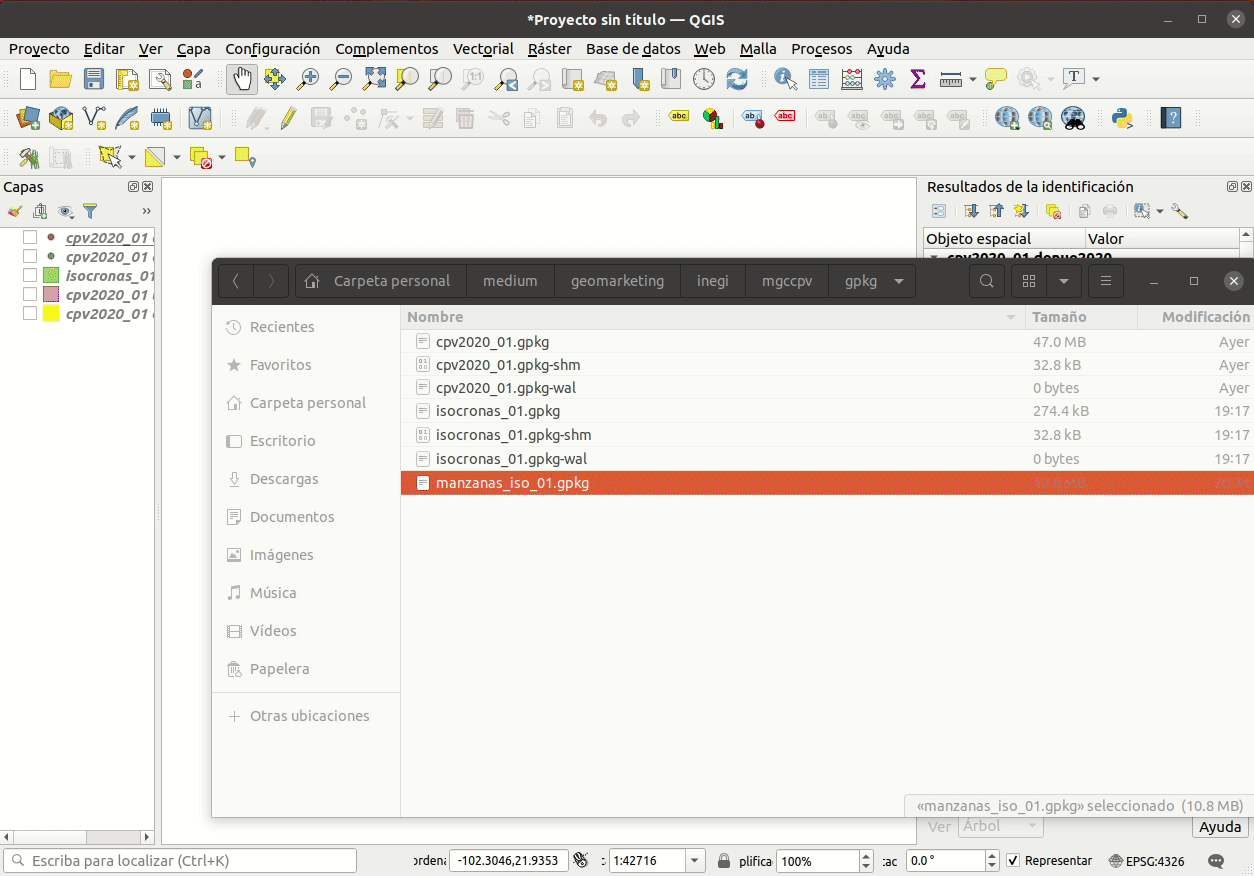Open the processing toolbox gear icon
The height and width of the screenshot is (876, 1254).
coord(885,79)
